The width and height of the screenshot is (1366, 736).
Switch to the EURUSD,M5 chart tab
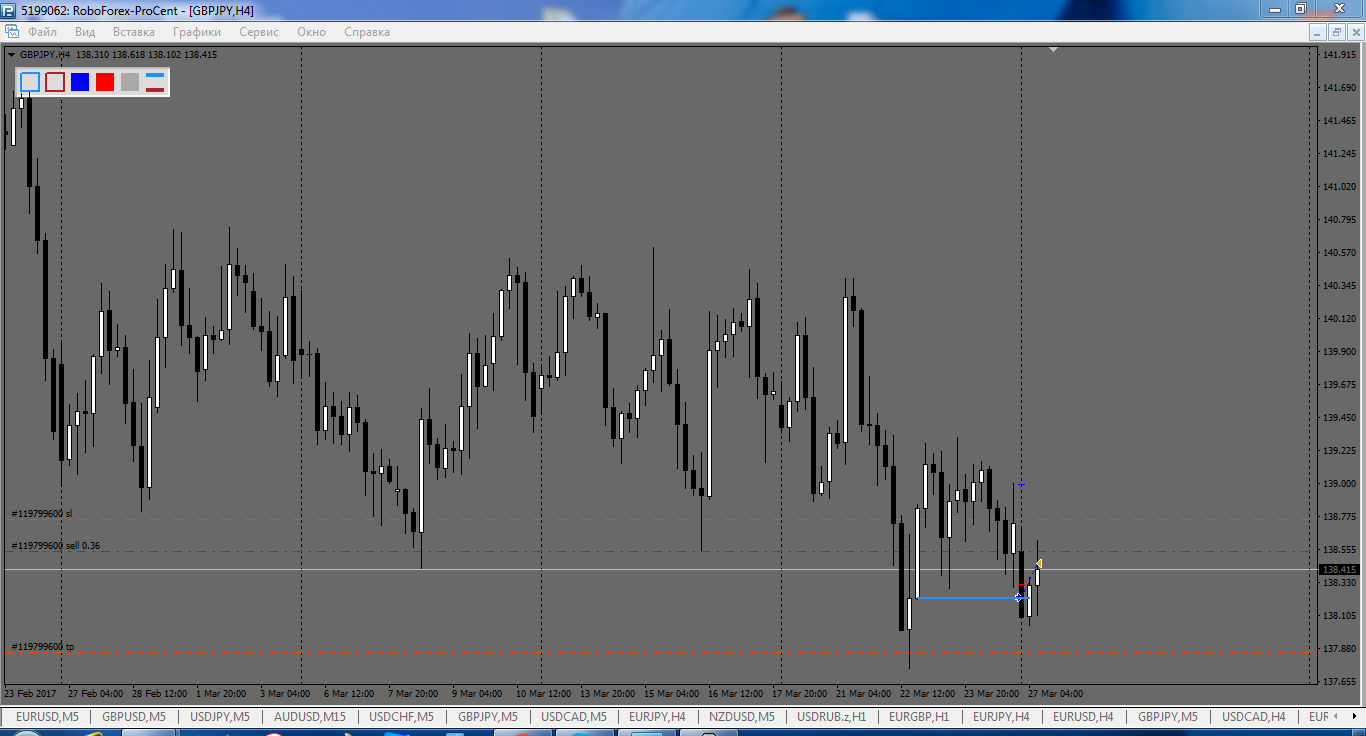pos(47,716)
